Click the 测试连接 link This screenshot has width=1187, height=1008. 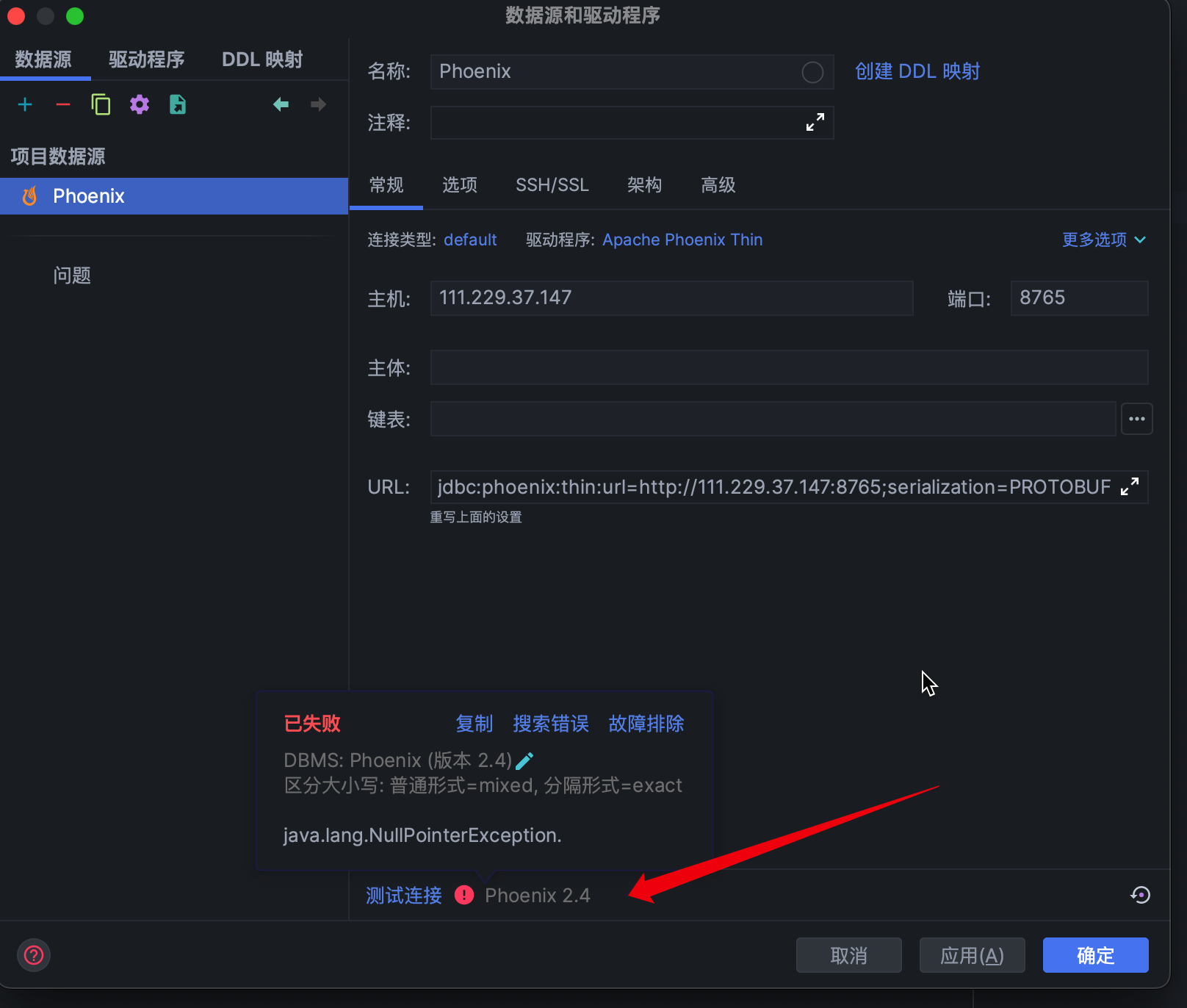(404, 895)
